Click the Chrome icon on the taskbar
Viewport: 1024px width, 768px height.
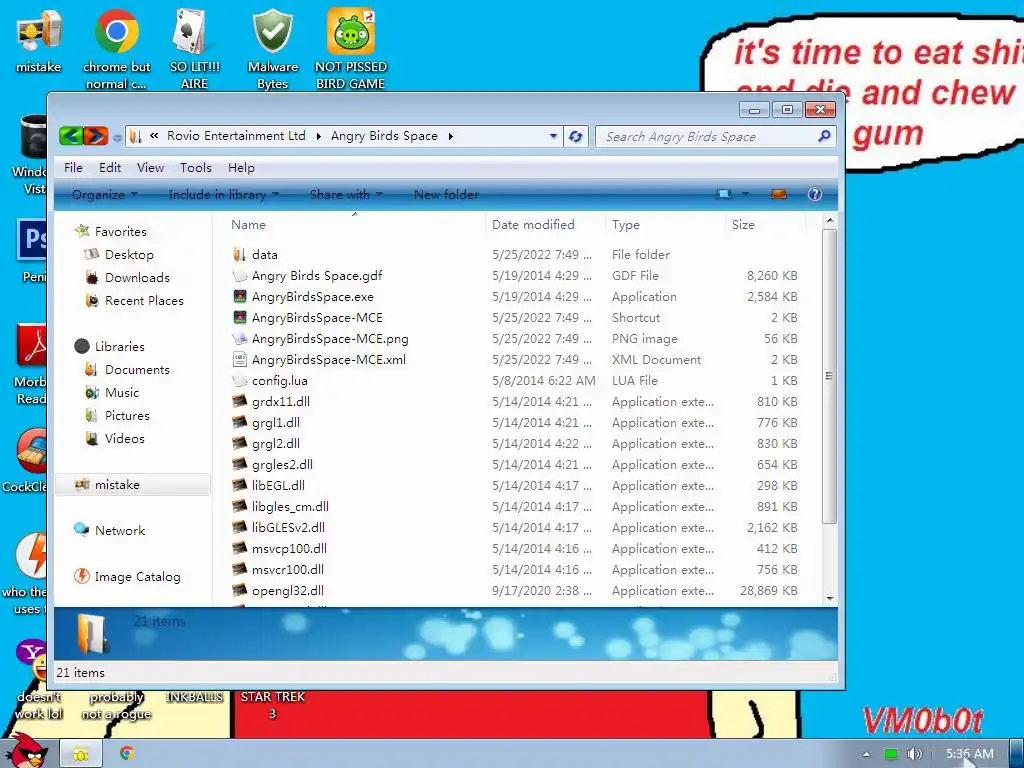coord(127,753)
